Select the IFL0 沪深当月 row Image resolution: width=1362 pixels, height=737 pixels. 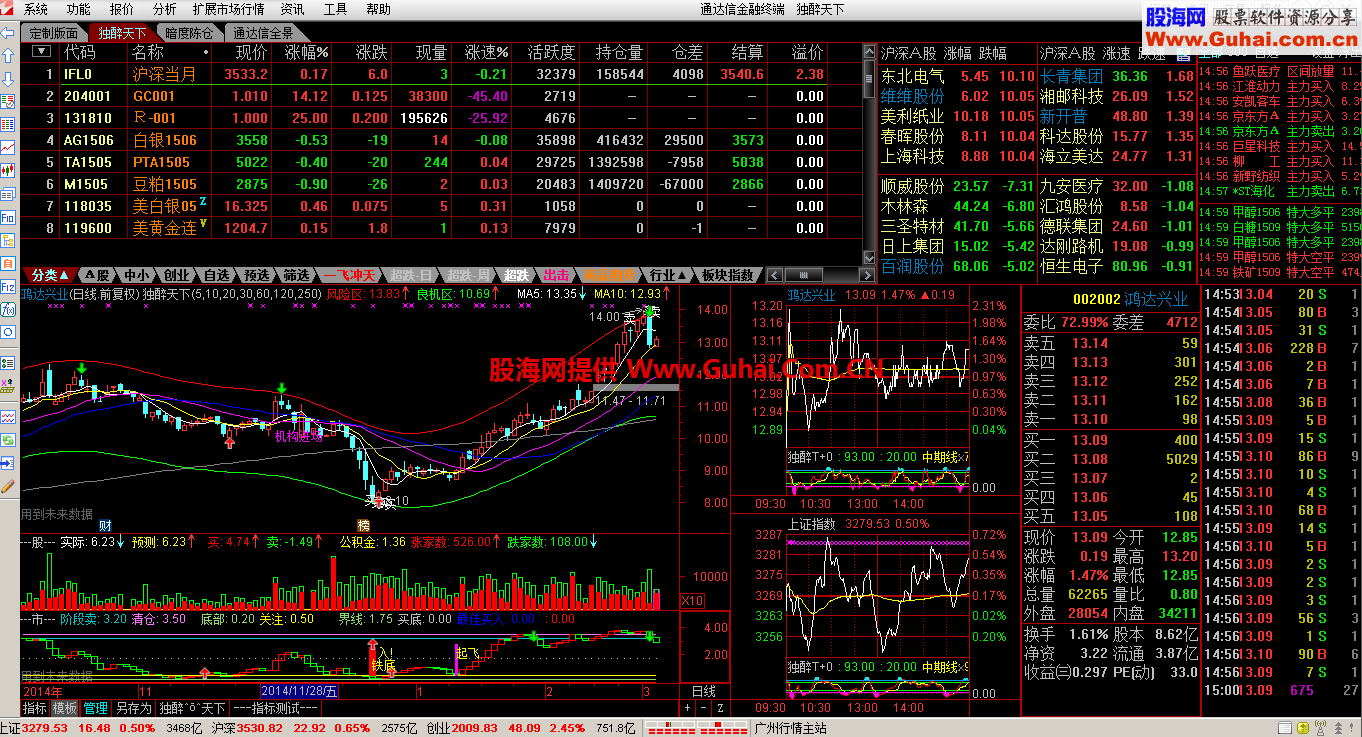pyautogui.click(x=440, y=74)
